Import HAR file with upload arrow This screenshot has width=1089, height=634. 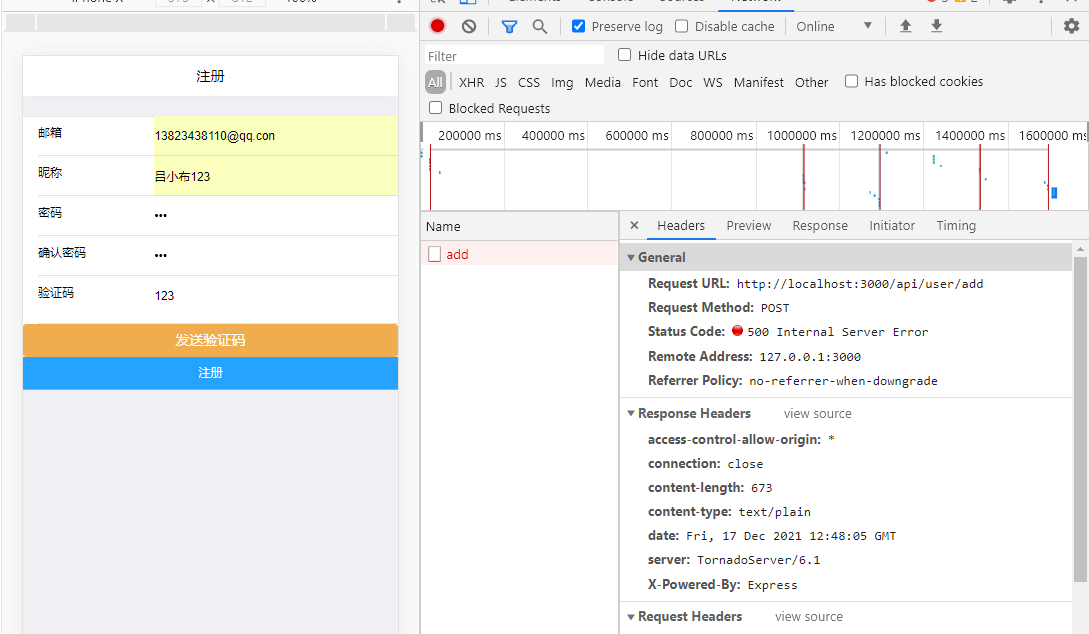(x=906, y=26)
